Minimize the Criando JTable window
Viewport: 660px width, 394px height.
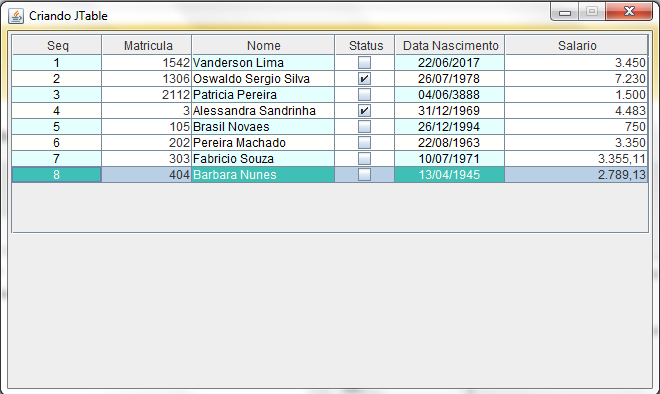coord(564,12)
